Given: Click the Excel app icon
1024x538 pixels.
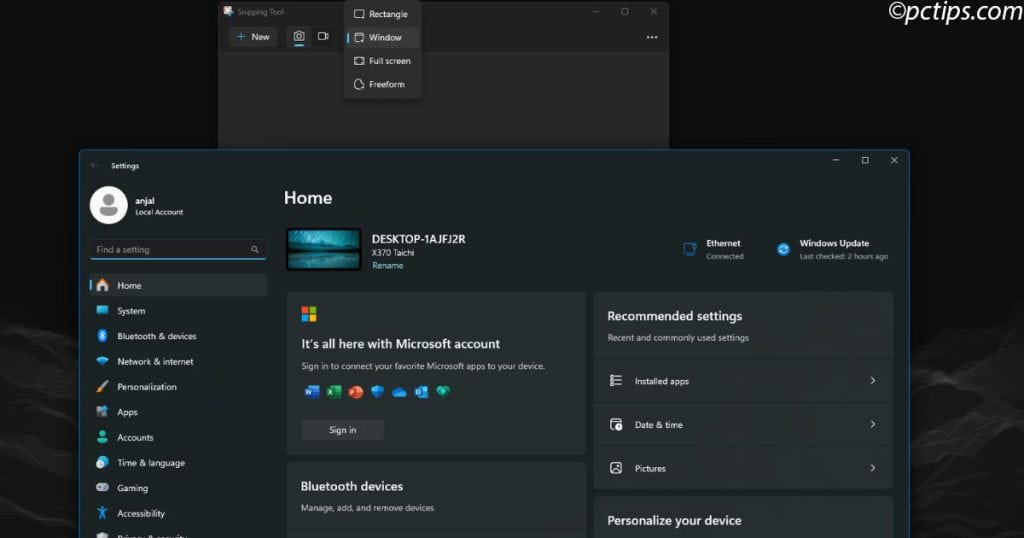Looking at the screenshot, I should (x=334, y=392).
